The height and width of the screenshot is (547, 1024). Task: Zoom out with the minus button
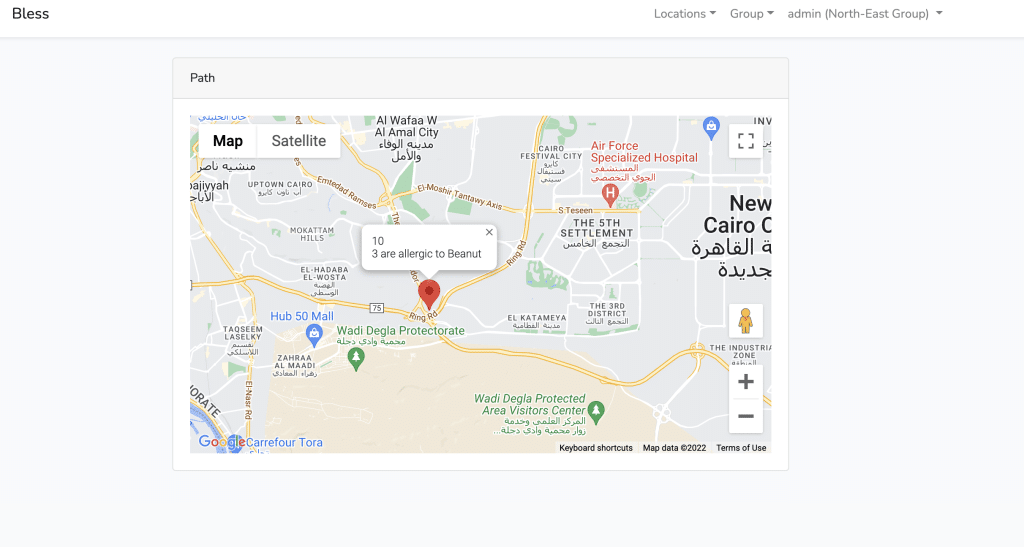click(746, 416)
